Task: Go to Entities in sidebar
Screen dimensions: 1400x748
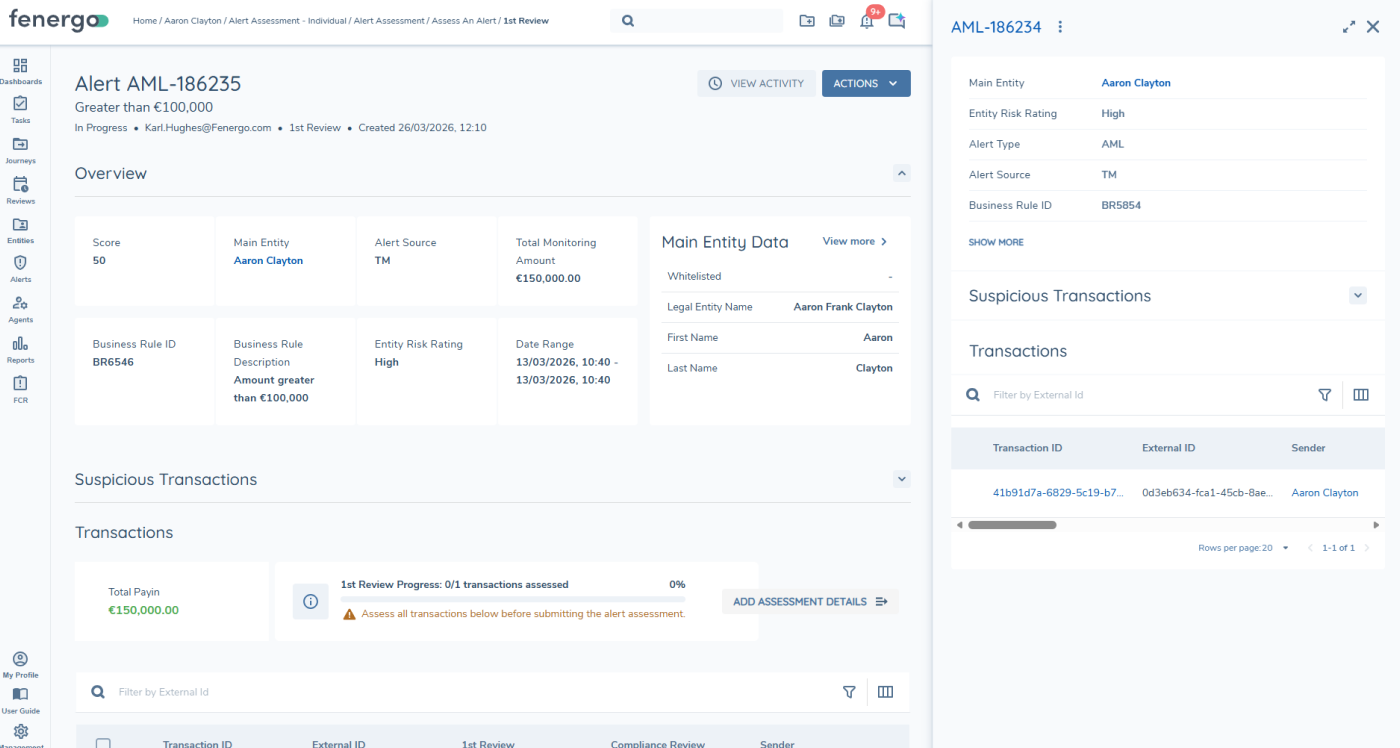Action: click(x=20, y=229)
